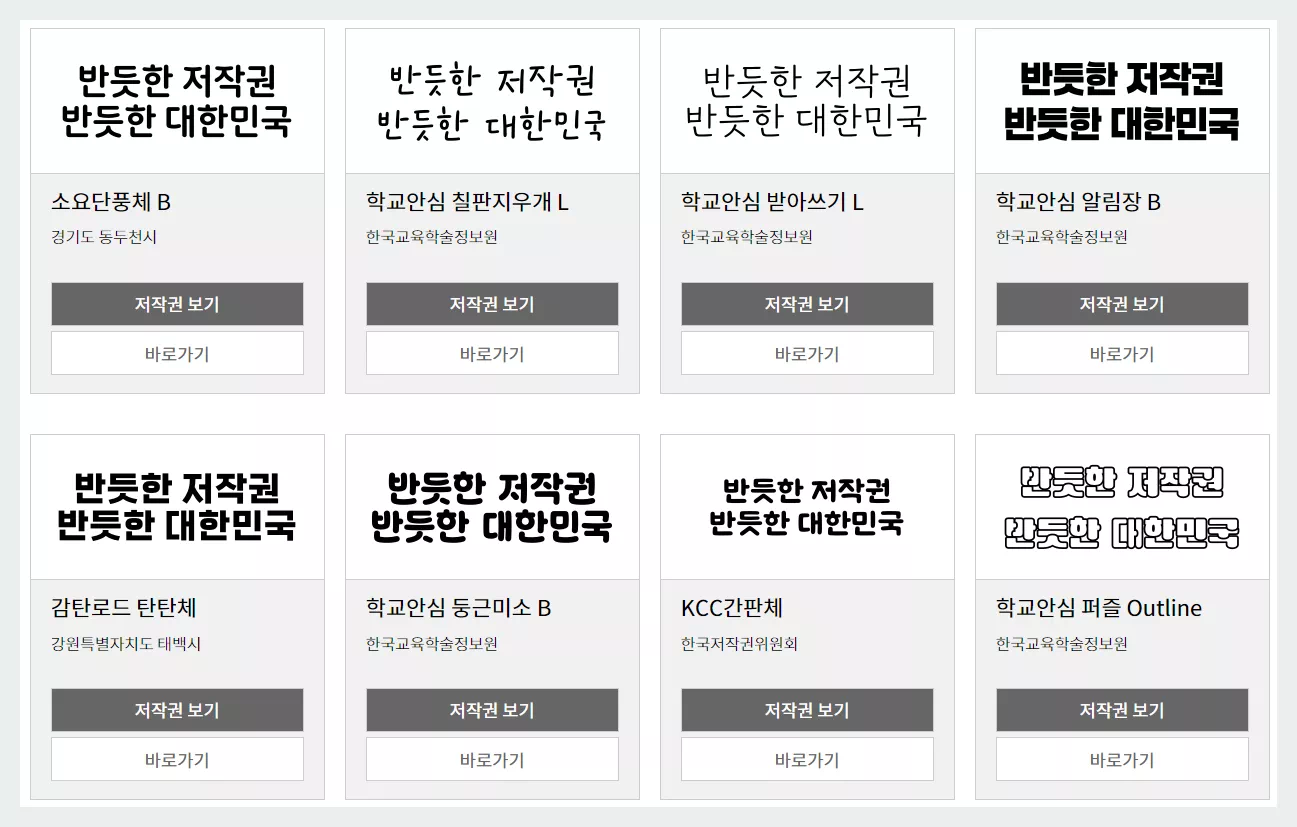Screen dimensions: 1297x827
Task: Click 바로가기 under 소요단풍체 B
Action: tap(177, 352)
